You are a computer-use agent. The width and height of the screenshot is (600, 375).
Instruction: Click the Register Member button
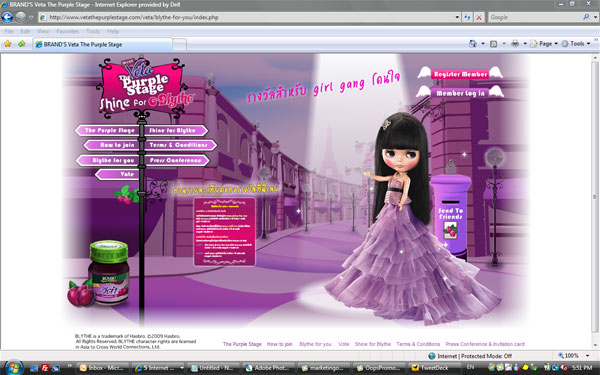[460, 74]
